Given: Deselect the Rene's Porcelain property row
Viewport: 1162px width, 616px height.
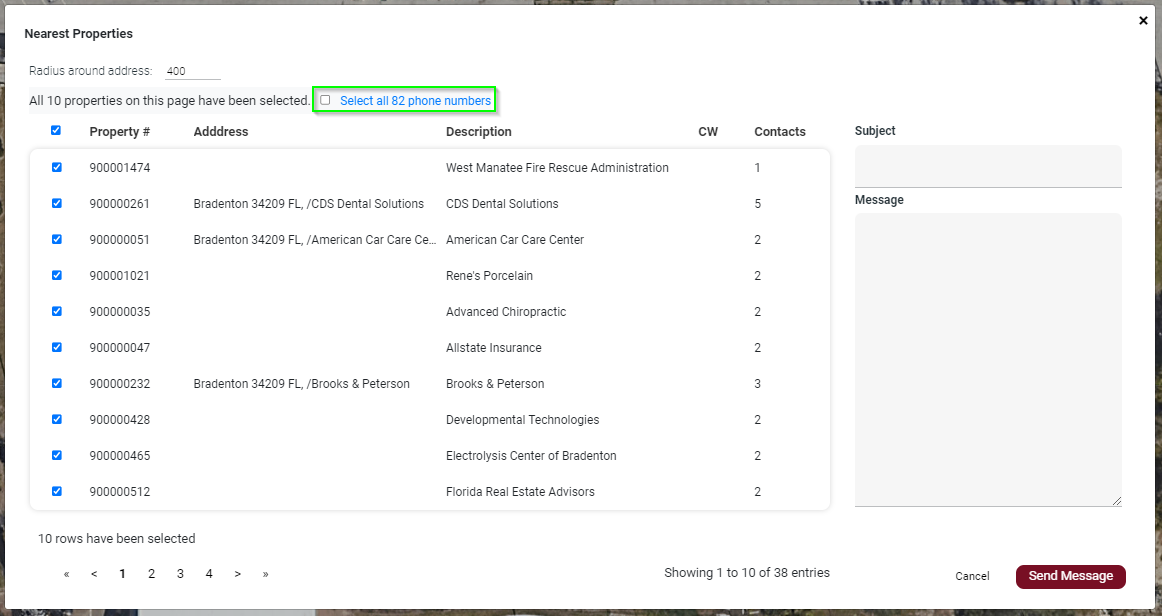Looking at the screenshot, I should 56,275.
